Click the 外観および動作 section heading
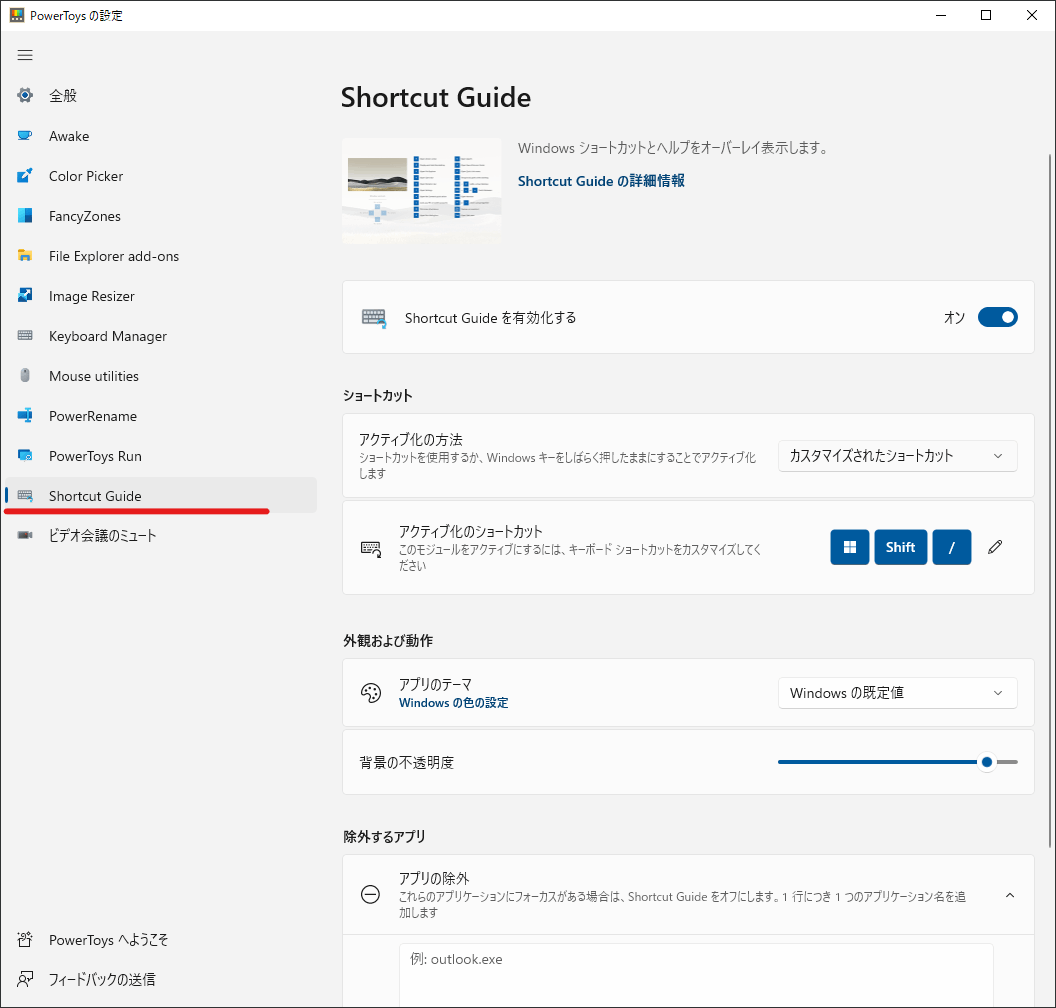Image resolution: width=1056 pixels, height=1008 pixels. pos(388,640)
